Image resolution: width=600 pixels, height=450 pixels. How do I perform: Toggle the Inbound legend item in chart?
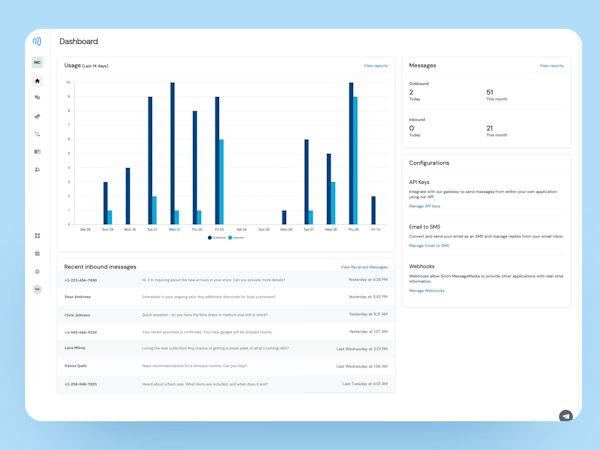pos(236,238)
